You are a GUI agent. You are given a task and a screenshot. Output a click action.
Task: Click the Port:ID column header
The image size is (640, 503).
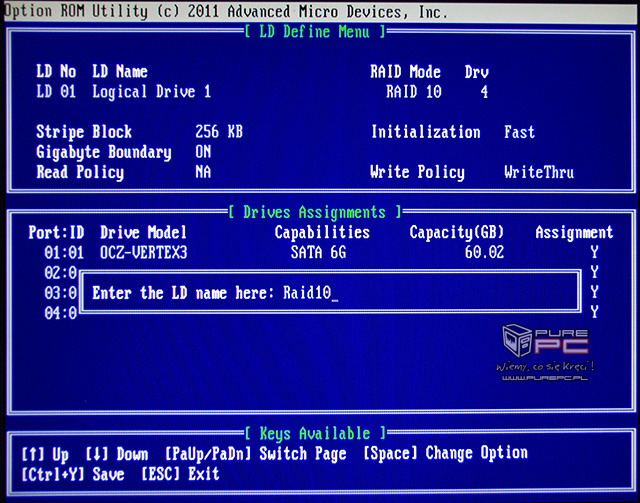click(x=56, y=233)
